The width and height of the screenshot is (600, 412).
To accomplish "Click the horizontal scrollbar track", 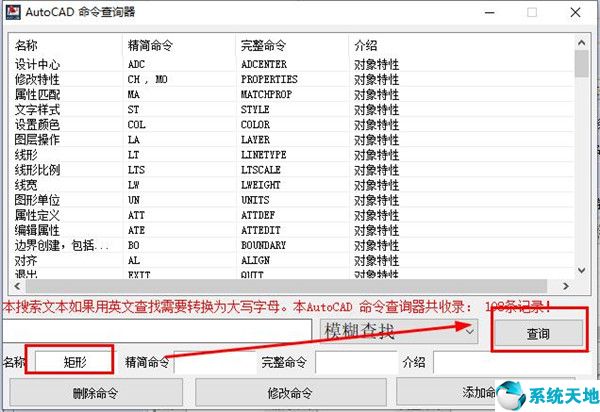I will tap(286, 286).
